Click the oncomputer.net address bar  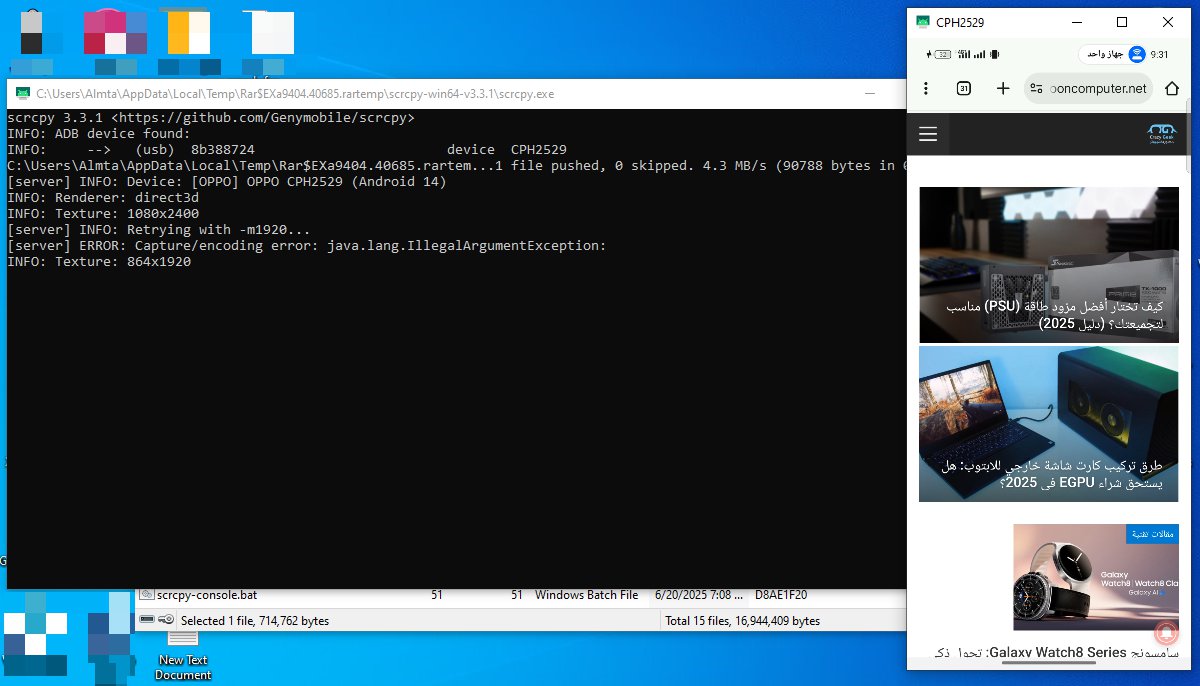(1097, 88)
